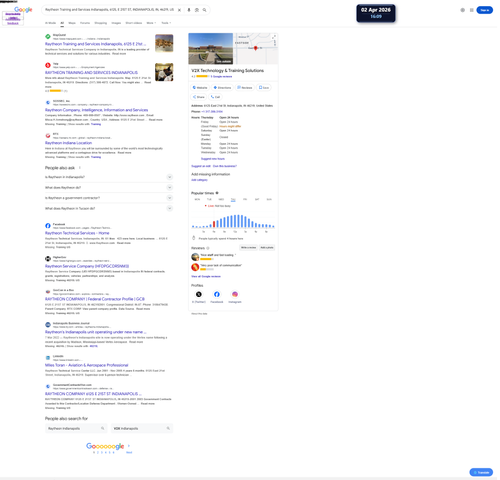Open the More dropdown in search tabs

(151, 23)
